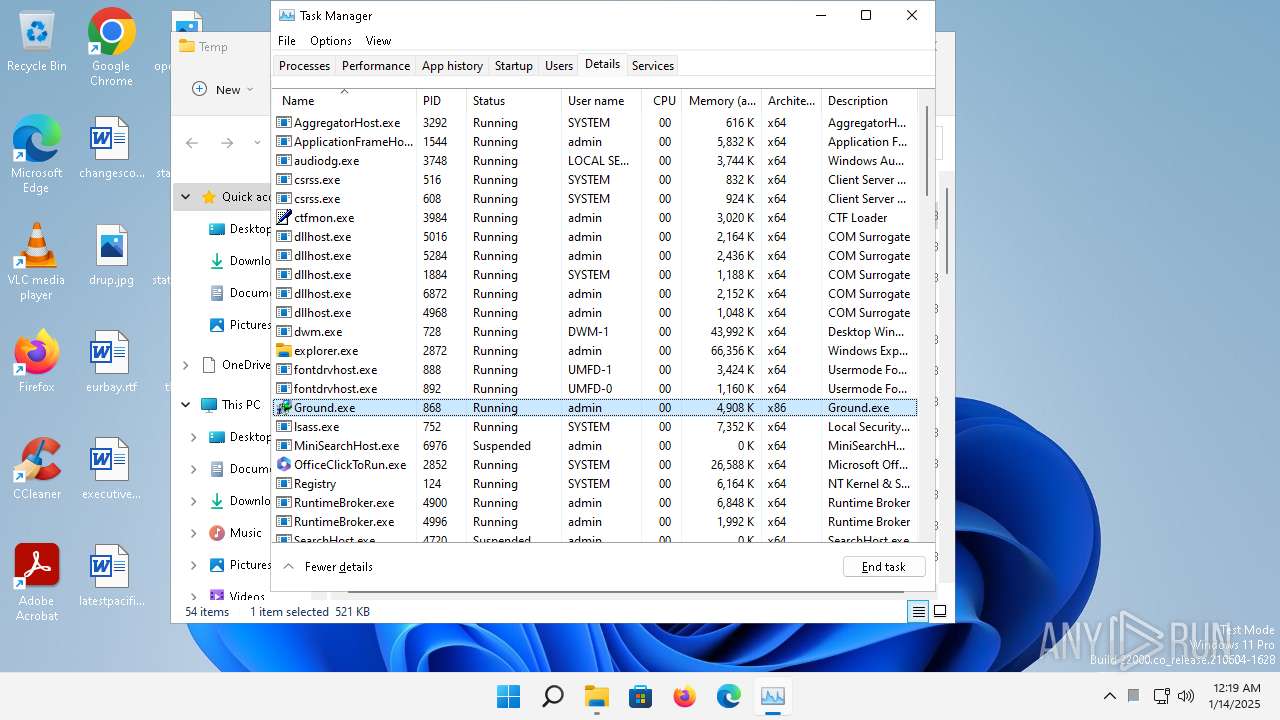Click the volume icon in system tray

[1186, 696]
